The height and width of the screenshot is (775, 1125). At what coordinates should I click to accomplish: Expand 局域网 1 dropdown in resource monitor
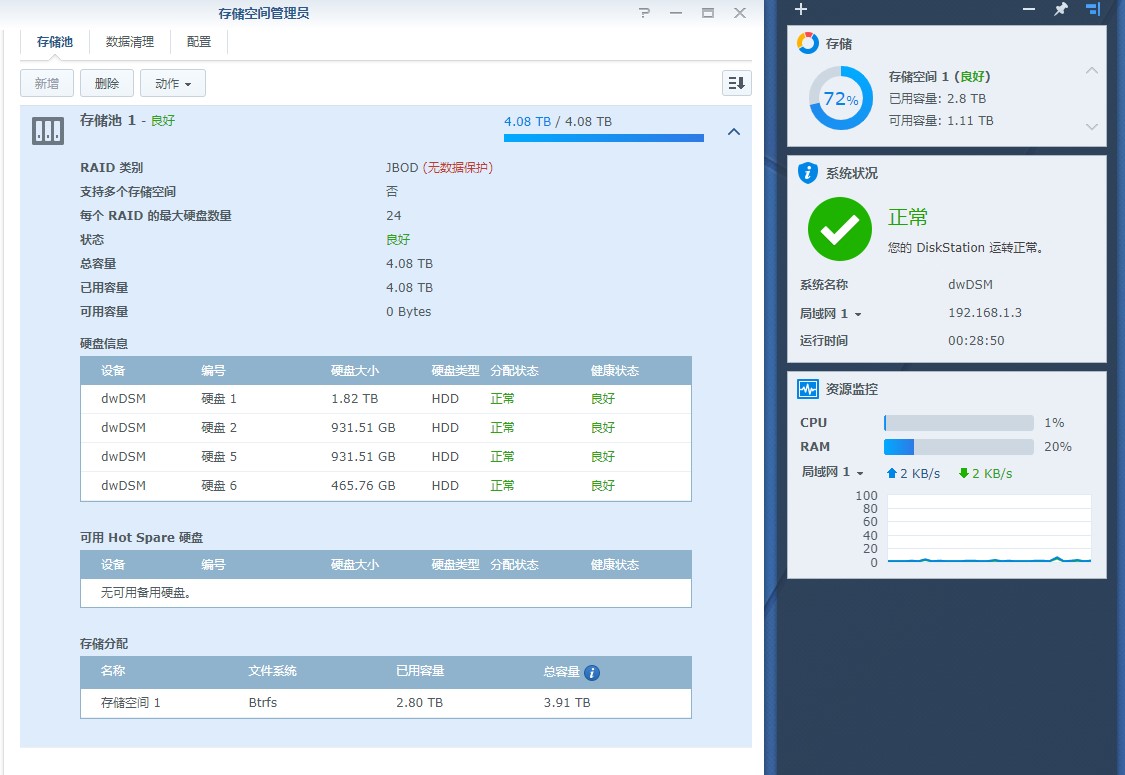832,472
